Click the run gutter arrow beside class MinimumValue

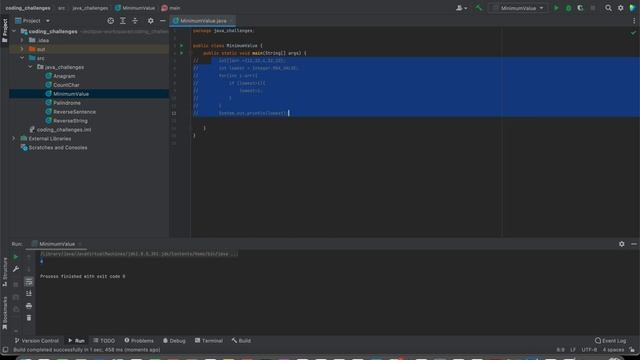[182, 46]
